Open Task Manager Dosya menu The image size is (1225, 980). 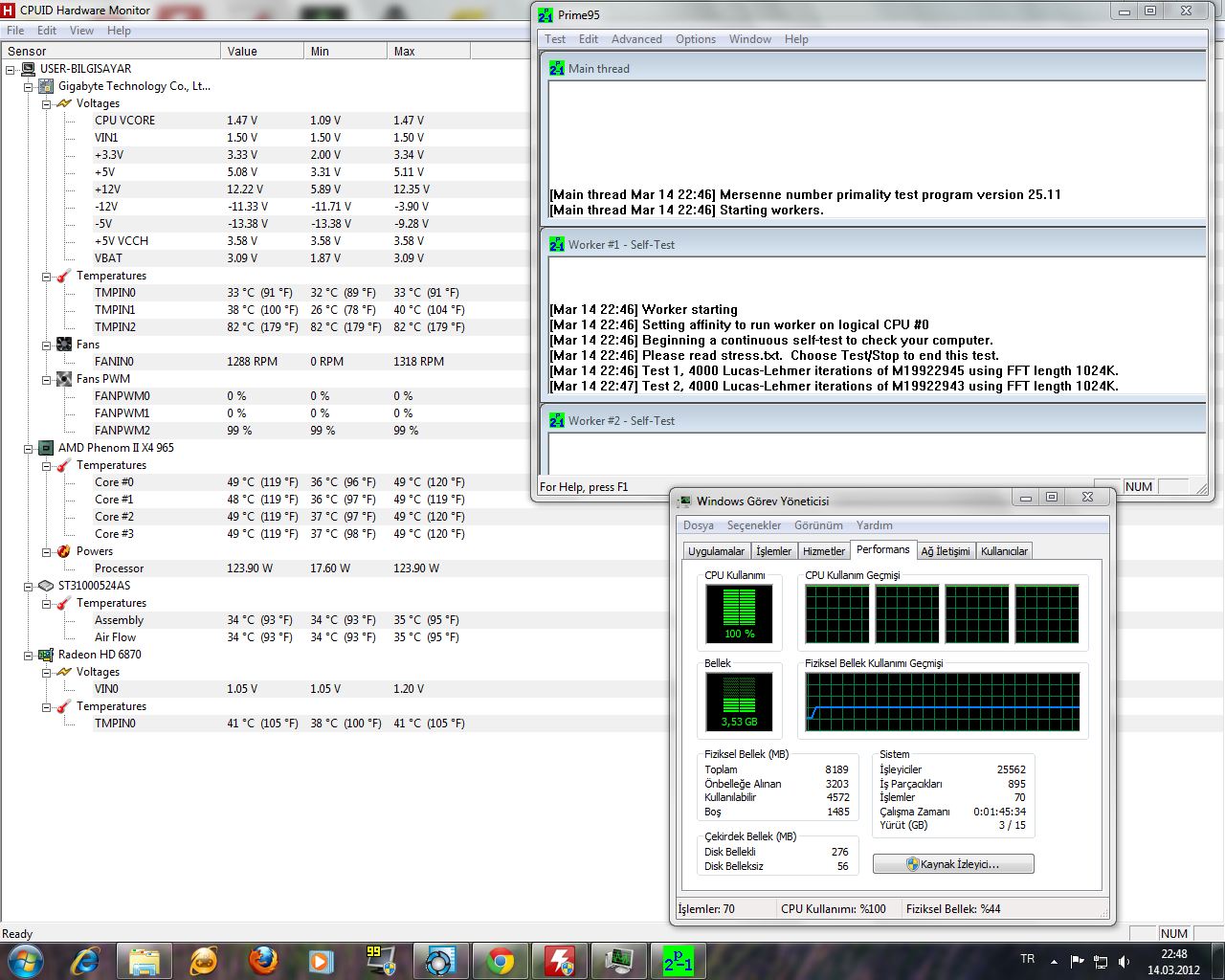(x=699, y=525)
